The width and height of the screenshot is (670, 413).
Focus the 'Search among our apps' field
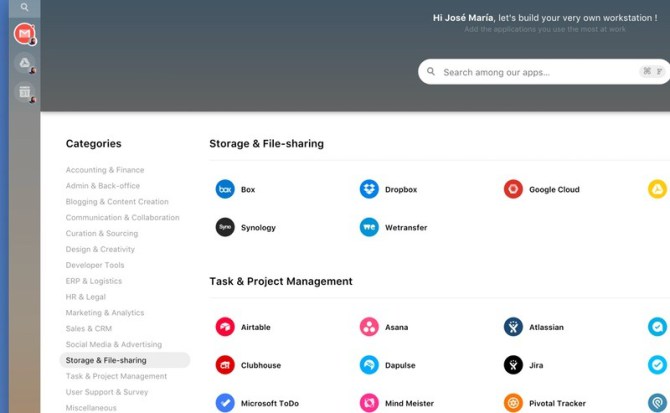coord(544,72)
